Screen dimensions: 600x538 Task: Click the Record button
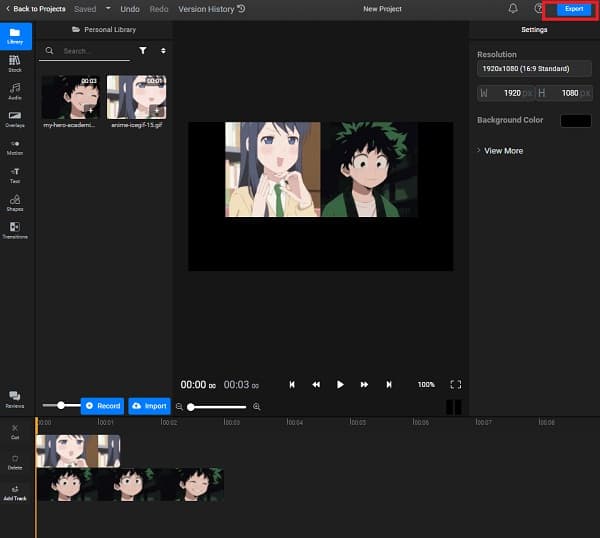click(x=103, y=406)
